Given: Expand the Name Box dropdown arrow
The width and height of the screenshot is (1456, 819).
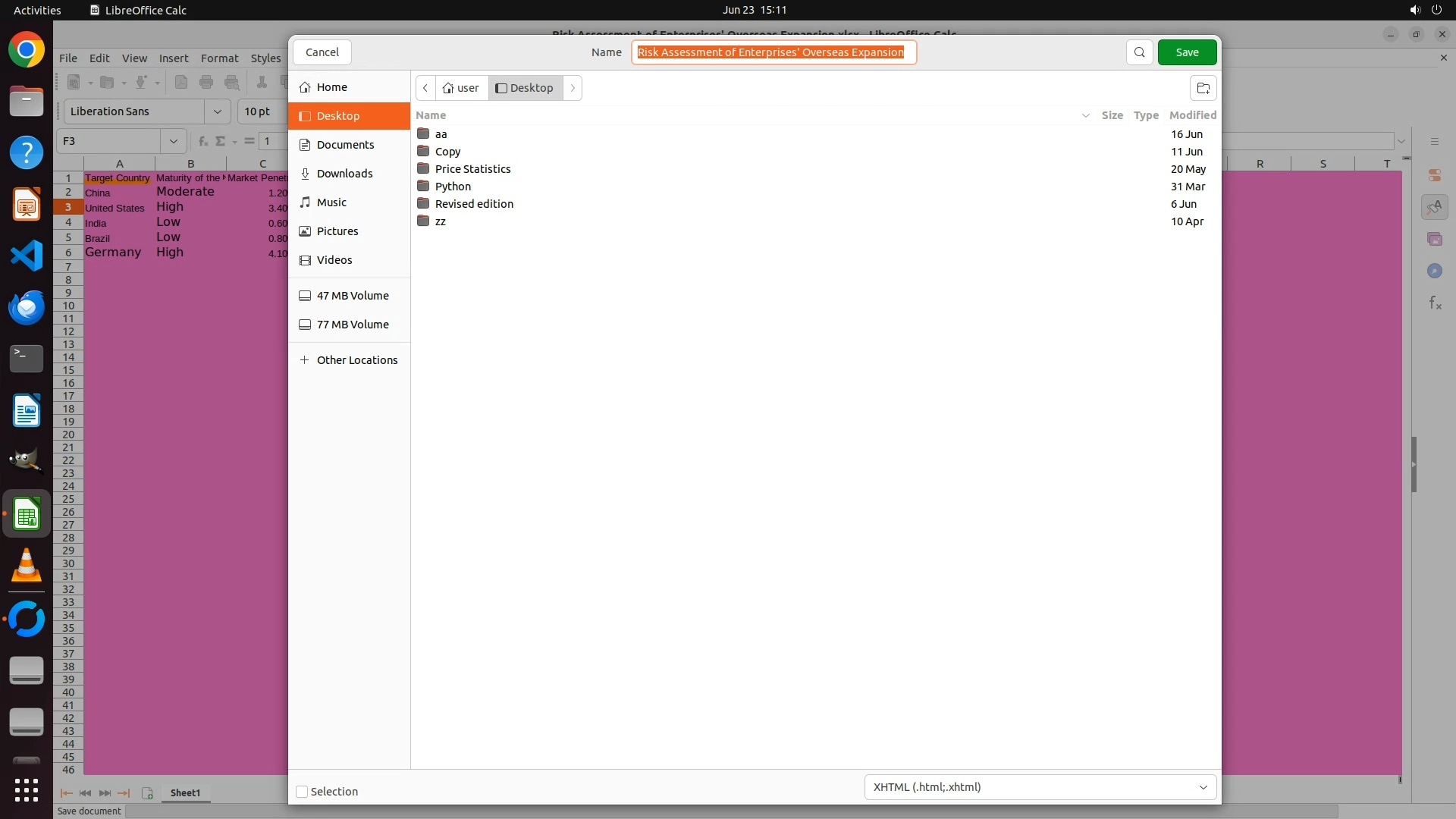Looking at the screenshot, I should [x=174, y=141].
